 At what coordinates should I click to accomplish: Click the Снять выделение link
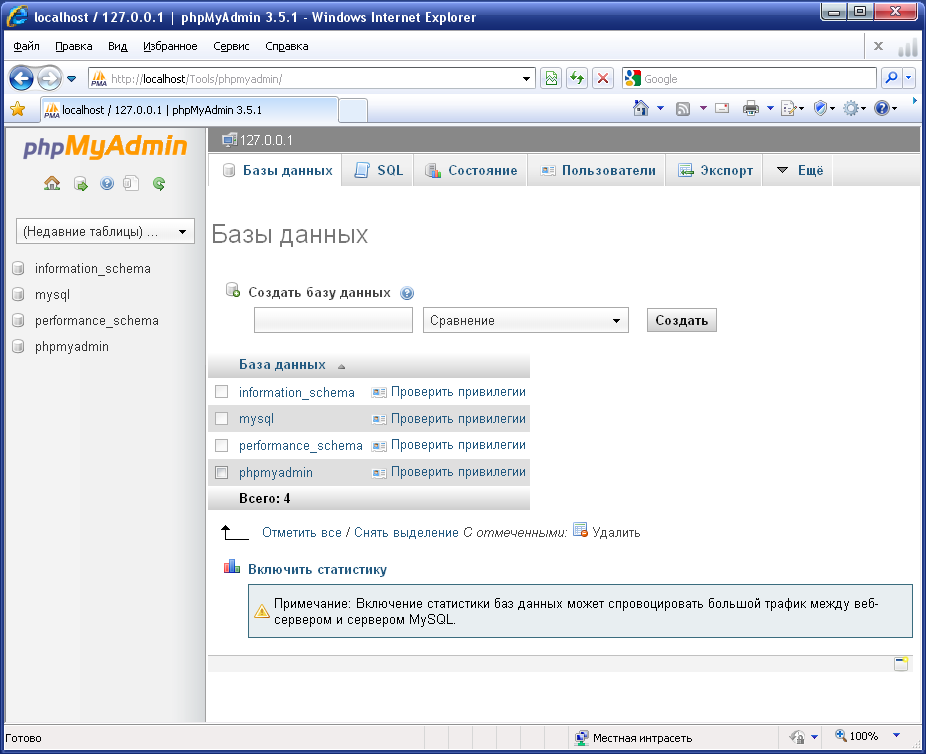point(406,533)
